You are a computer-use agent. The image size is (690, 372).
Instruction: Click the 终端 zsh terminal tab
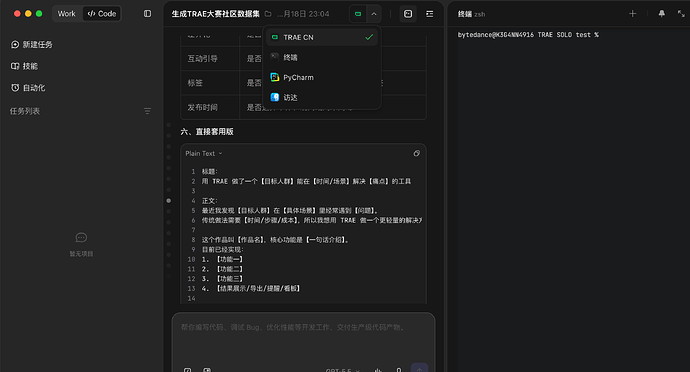coord(471,14)
